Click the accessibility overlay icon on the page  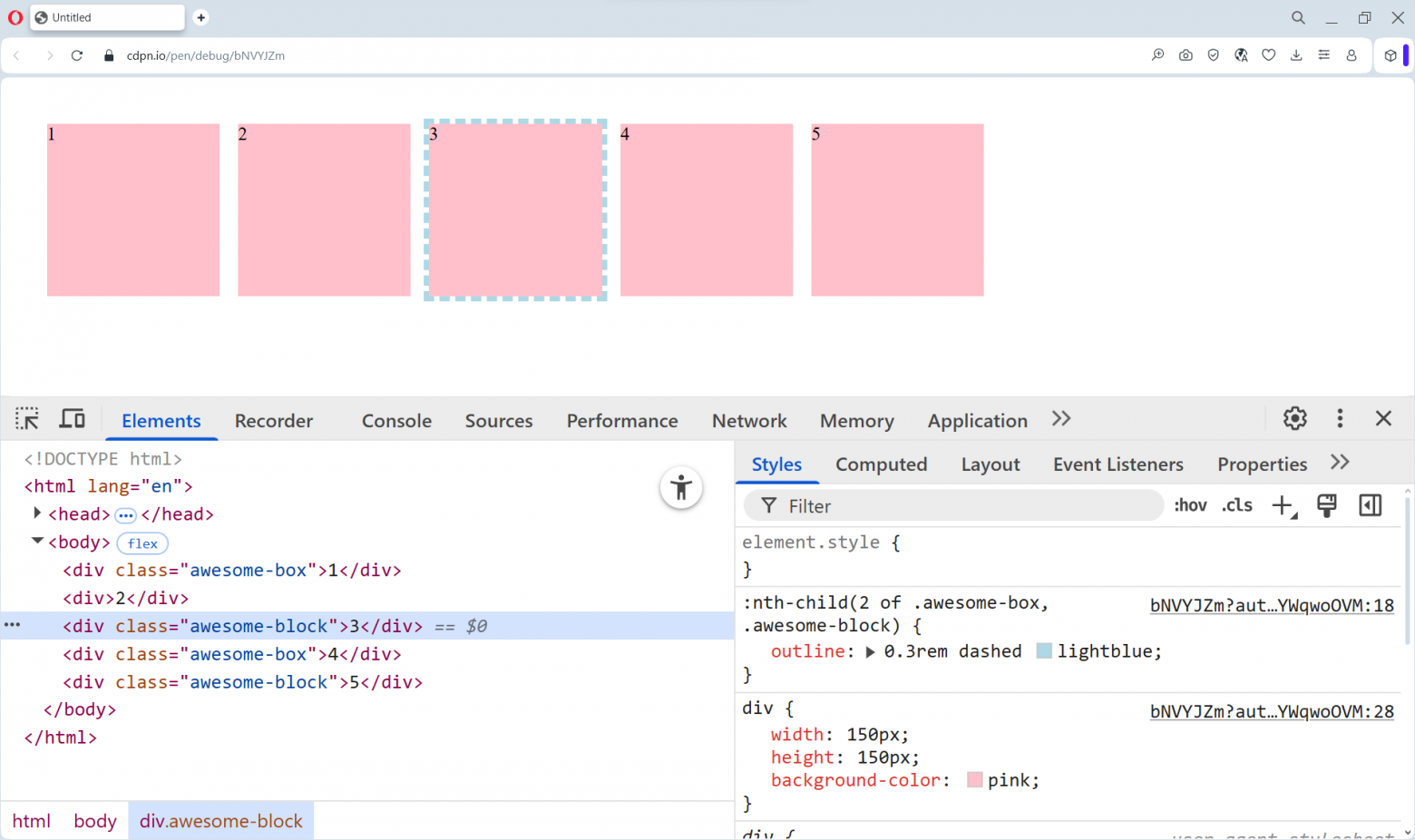(x=681, y=487)
